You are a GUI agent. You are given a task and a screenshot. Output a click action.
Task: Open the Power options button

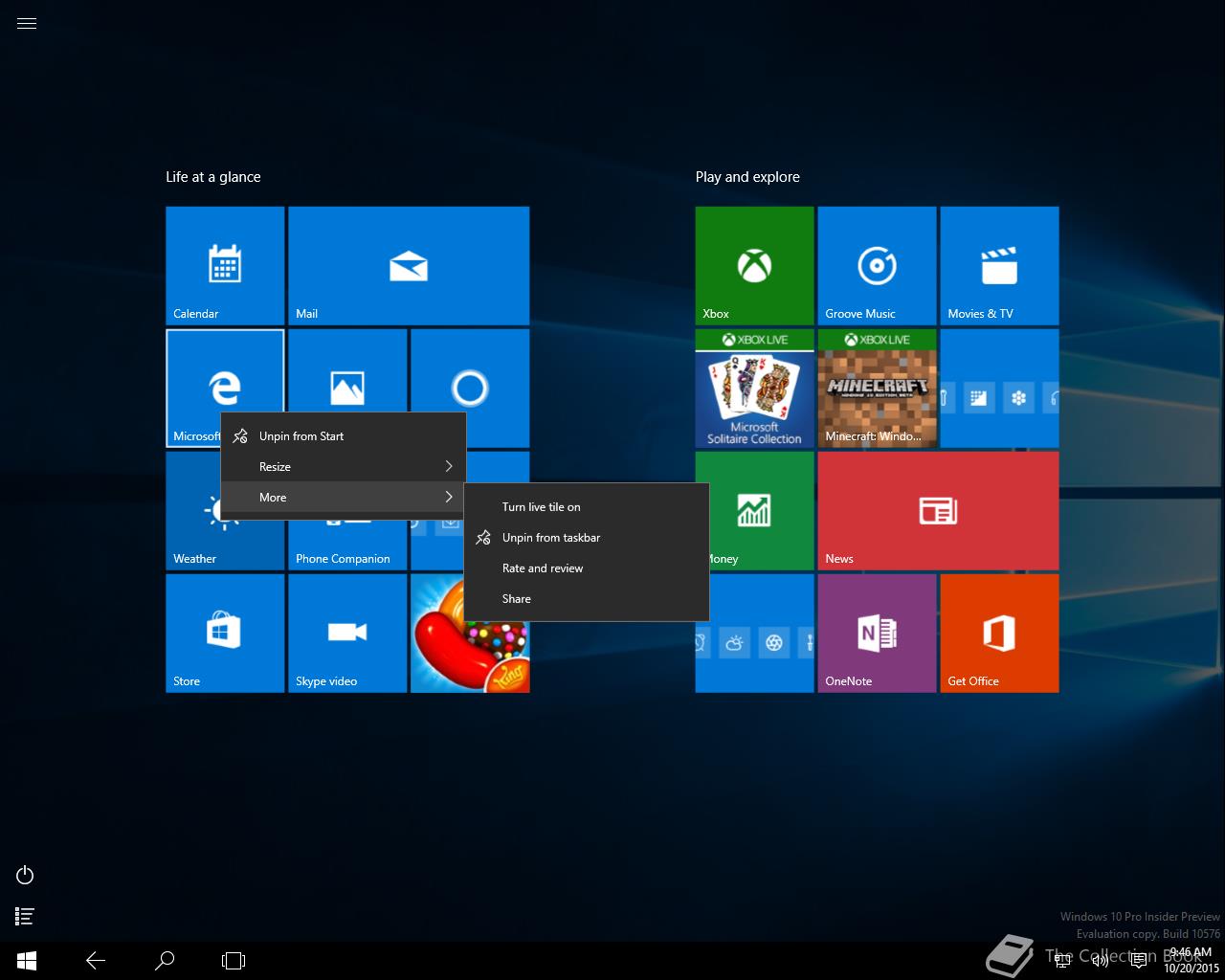[x=26, y=875]
